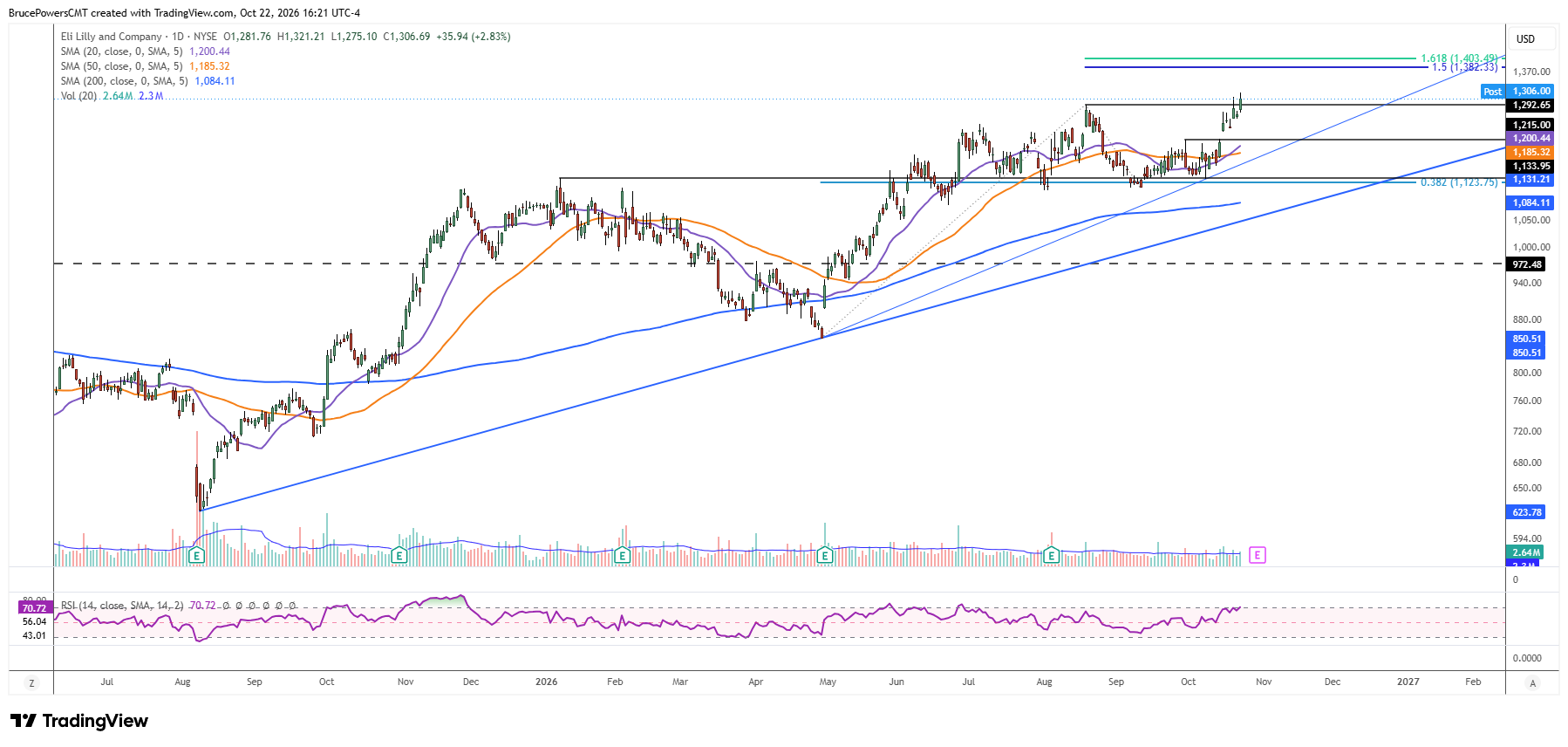
Task: Click the earnings E marker near May 2026
Action: (825, 555)
